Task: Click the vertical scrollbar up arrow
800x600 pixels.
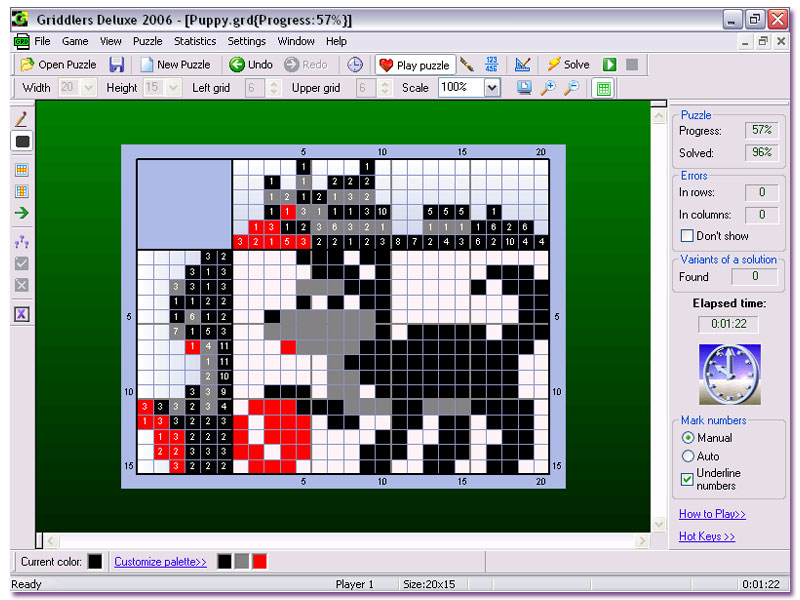Action: pos(659,116)
